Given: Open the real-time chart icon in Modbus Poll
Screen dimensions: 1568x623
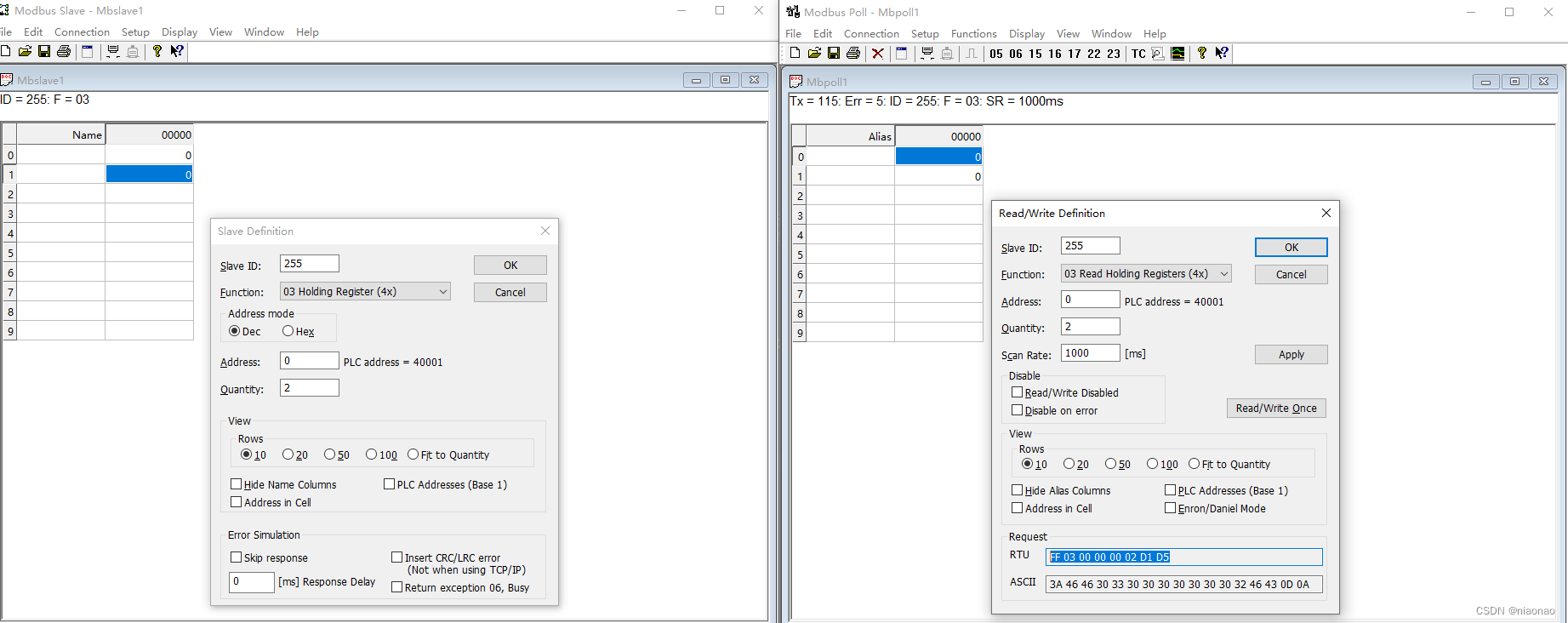Looking at the screenshot, I should 1177,54.
